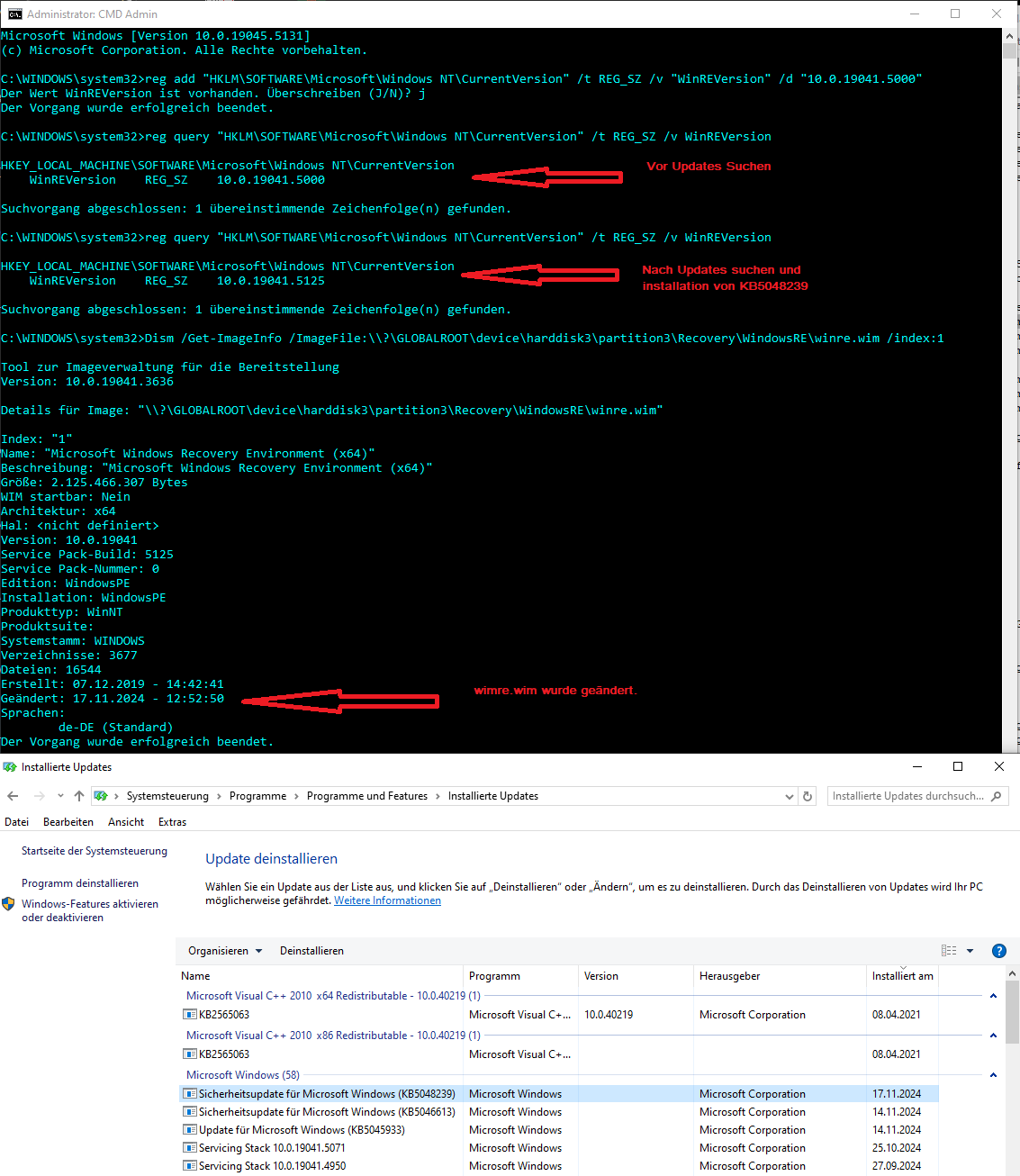Collapse the Visual C++ 2010 x86 group
The image size is (1020, 1176).
993,1036
